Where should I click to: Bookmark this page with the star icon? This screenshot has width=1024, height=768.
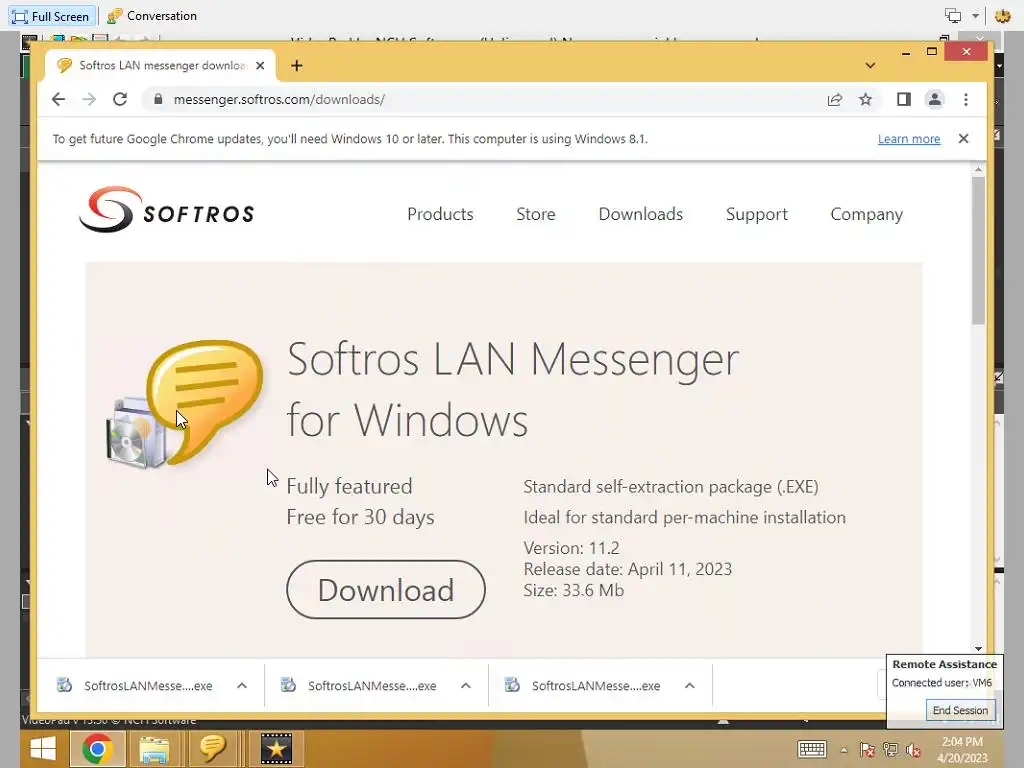tap(865, 99)
